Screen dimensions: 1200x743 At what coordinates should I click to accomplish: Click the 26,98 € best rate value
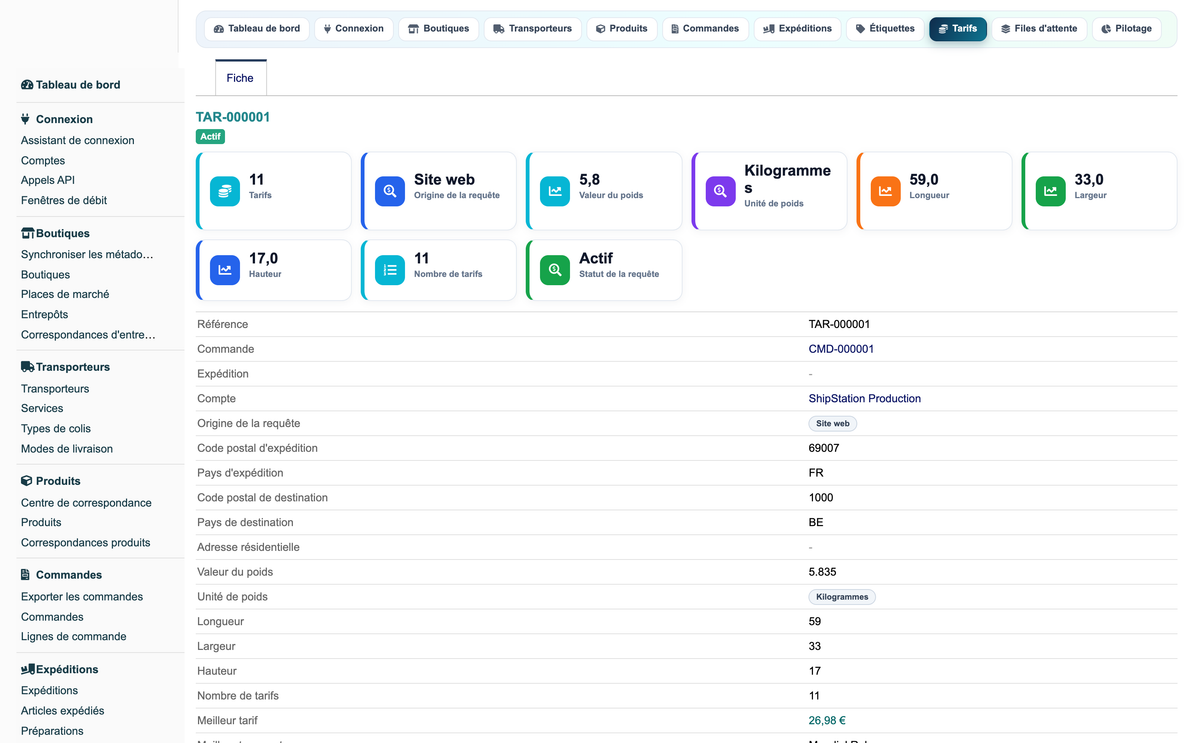click(827, 721)
